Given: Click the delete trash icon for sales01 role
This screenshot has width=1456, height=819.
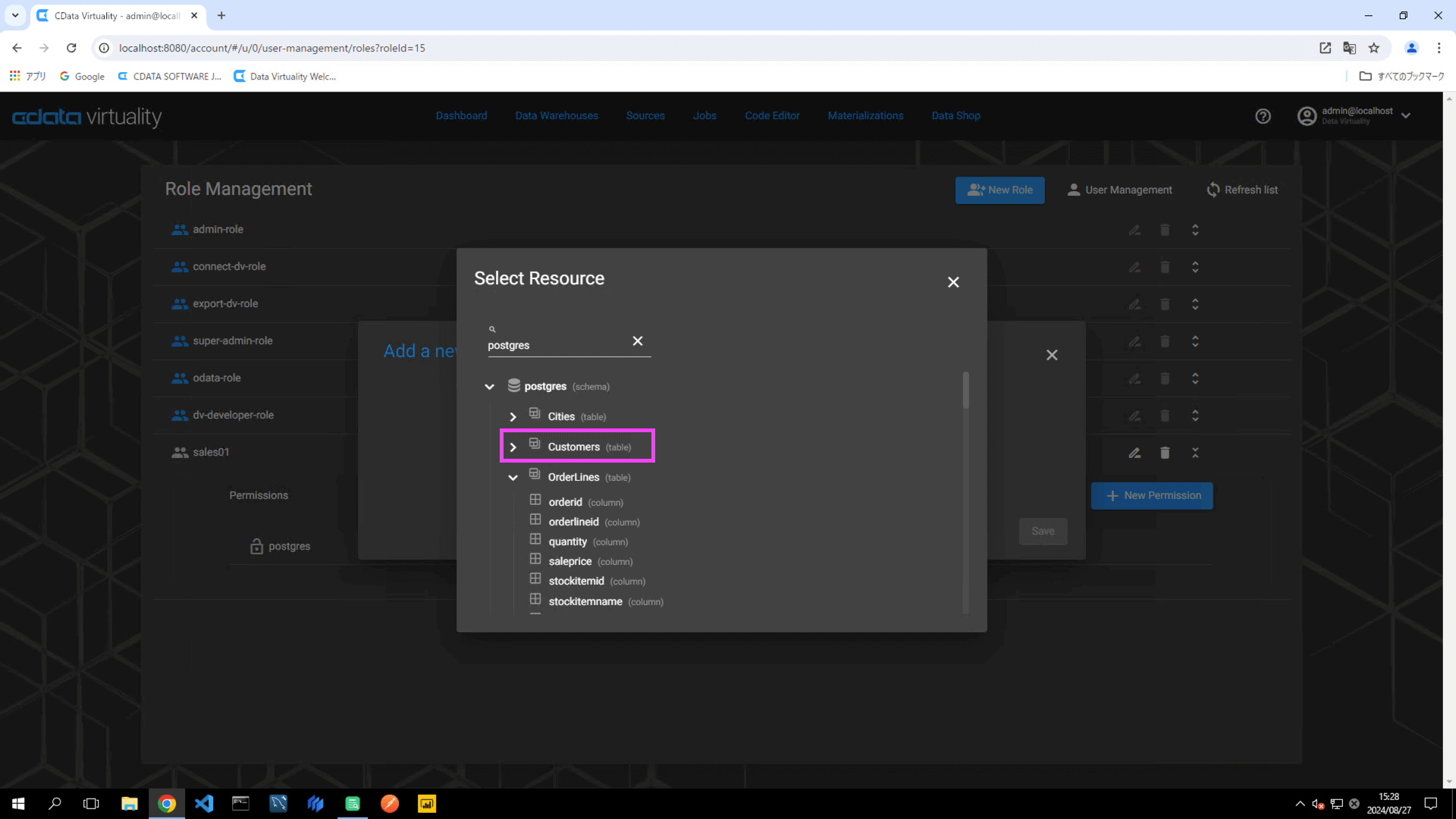Looking at the screenshot, I should 1165,453.
